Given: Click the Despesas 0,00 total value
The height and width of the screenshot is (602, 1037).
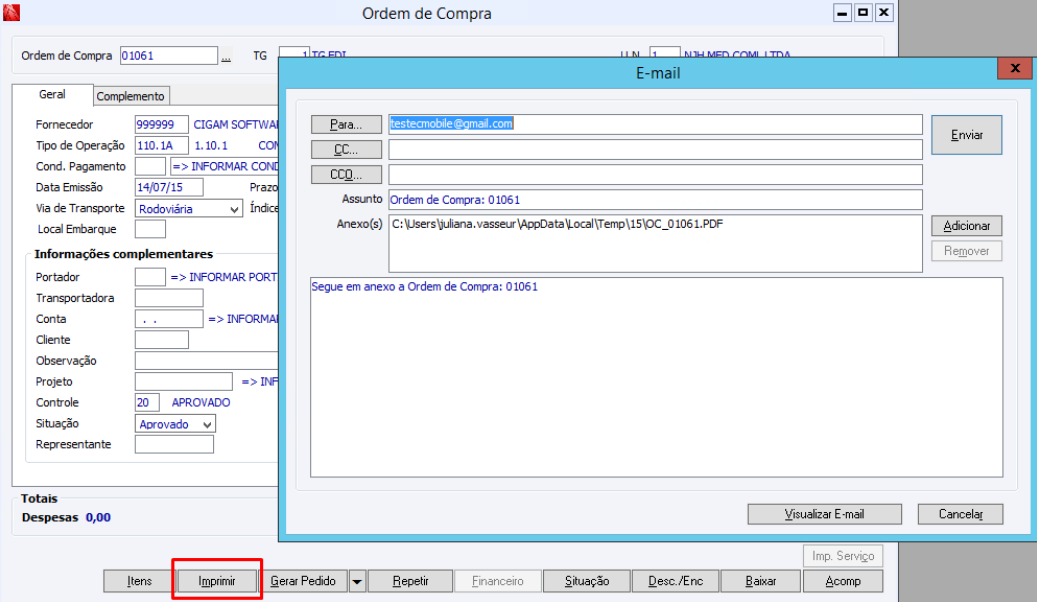Looking at the screenshot, I should pyautogui.click(x=98, y=518).
